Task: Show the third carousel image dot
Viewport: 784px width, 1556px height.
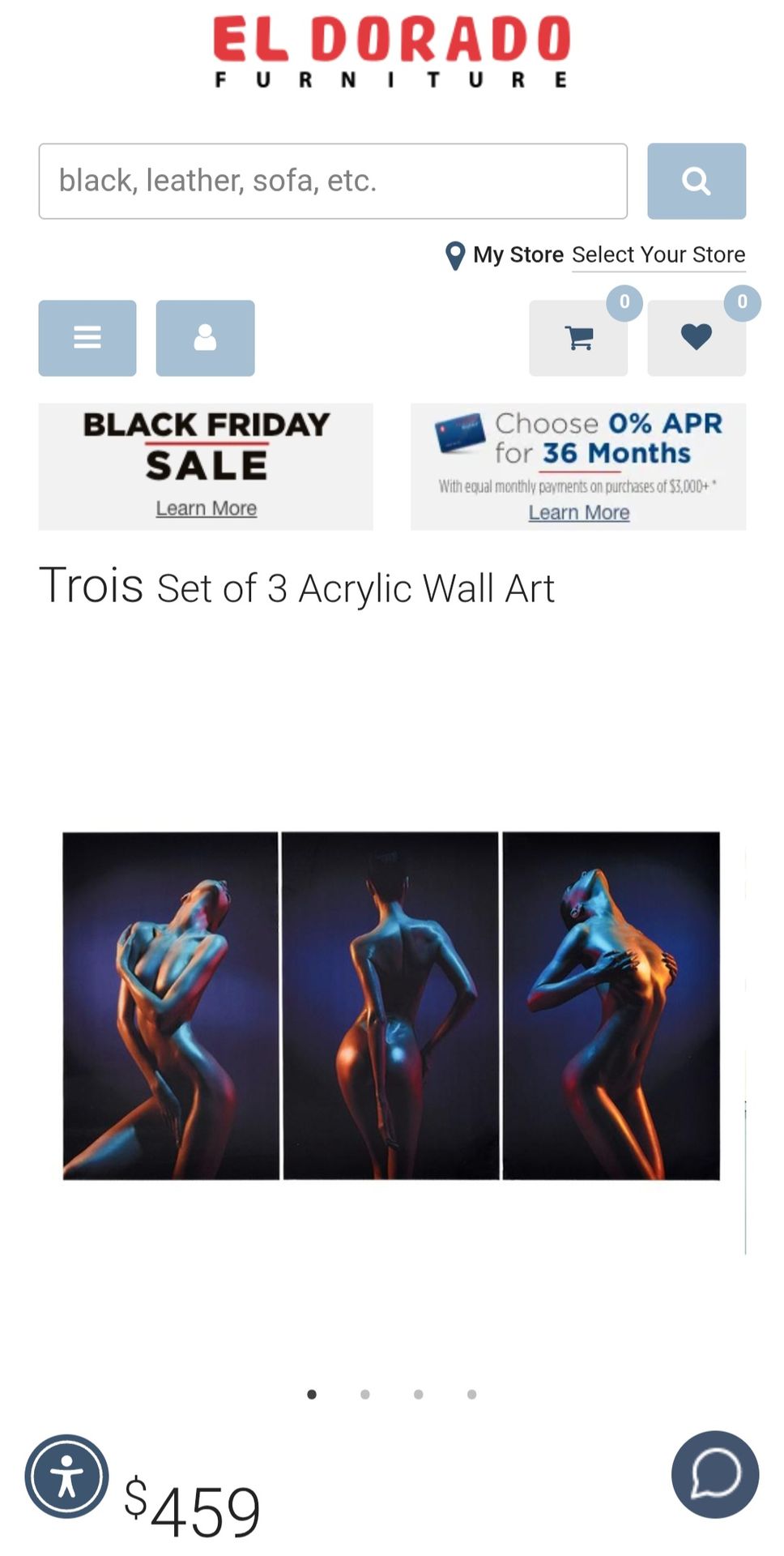Action: (x=418, y=1394)
